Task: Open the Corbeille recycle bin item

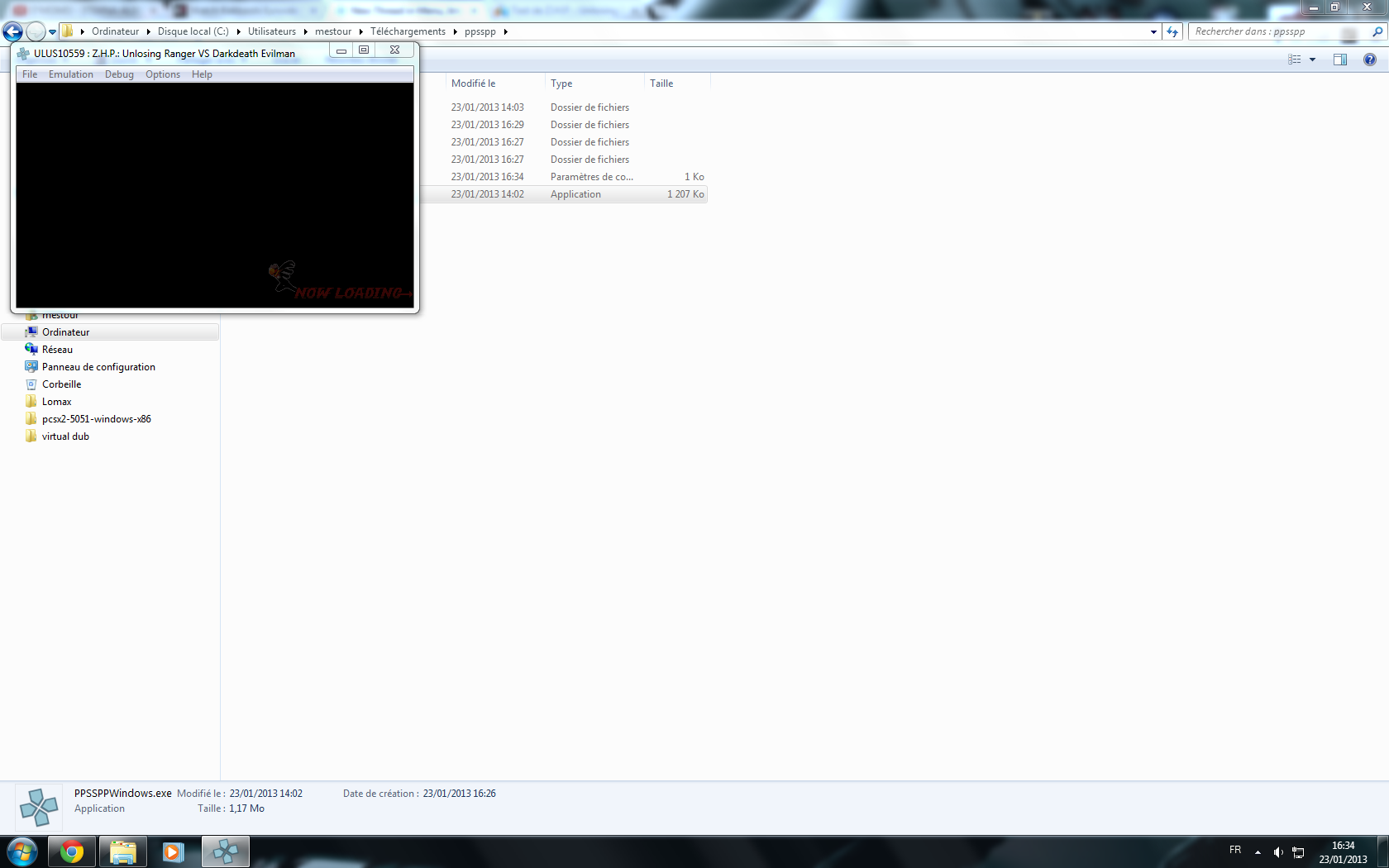Action: click(x=61, y=384)
